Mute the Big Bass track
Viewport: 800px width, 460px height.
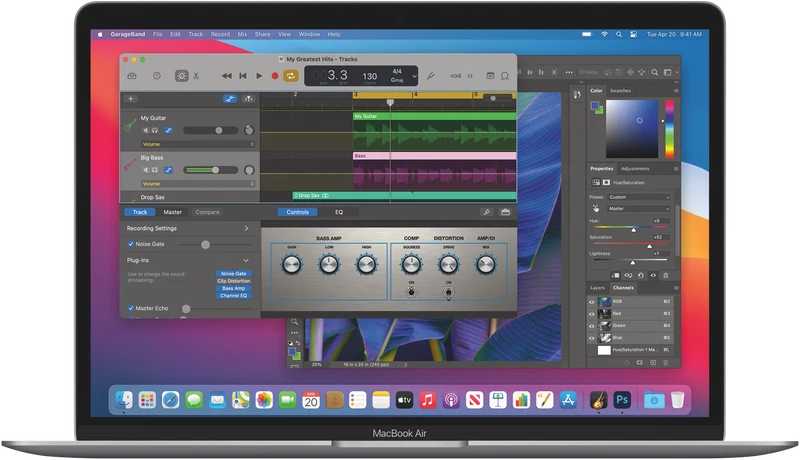coord(145,170)
